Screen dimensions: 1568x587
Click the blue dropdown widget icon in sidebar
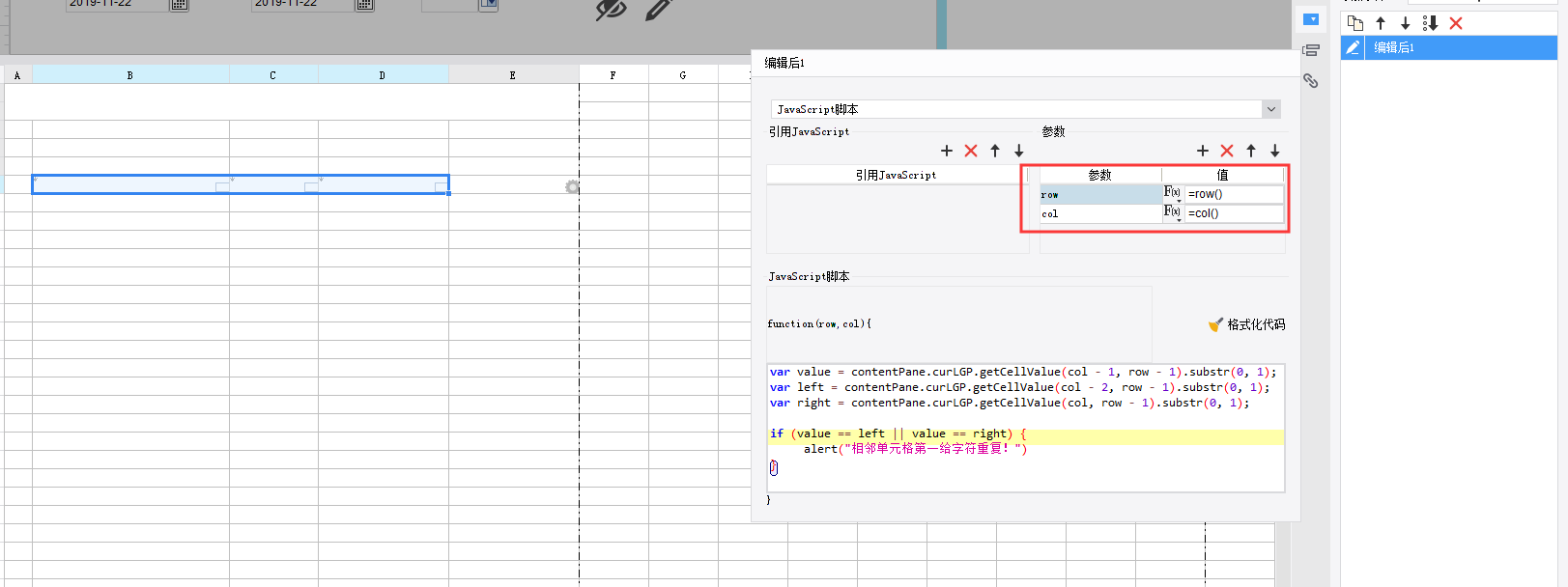tap(1311, 19)
